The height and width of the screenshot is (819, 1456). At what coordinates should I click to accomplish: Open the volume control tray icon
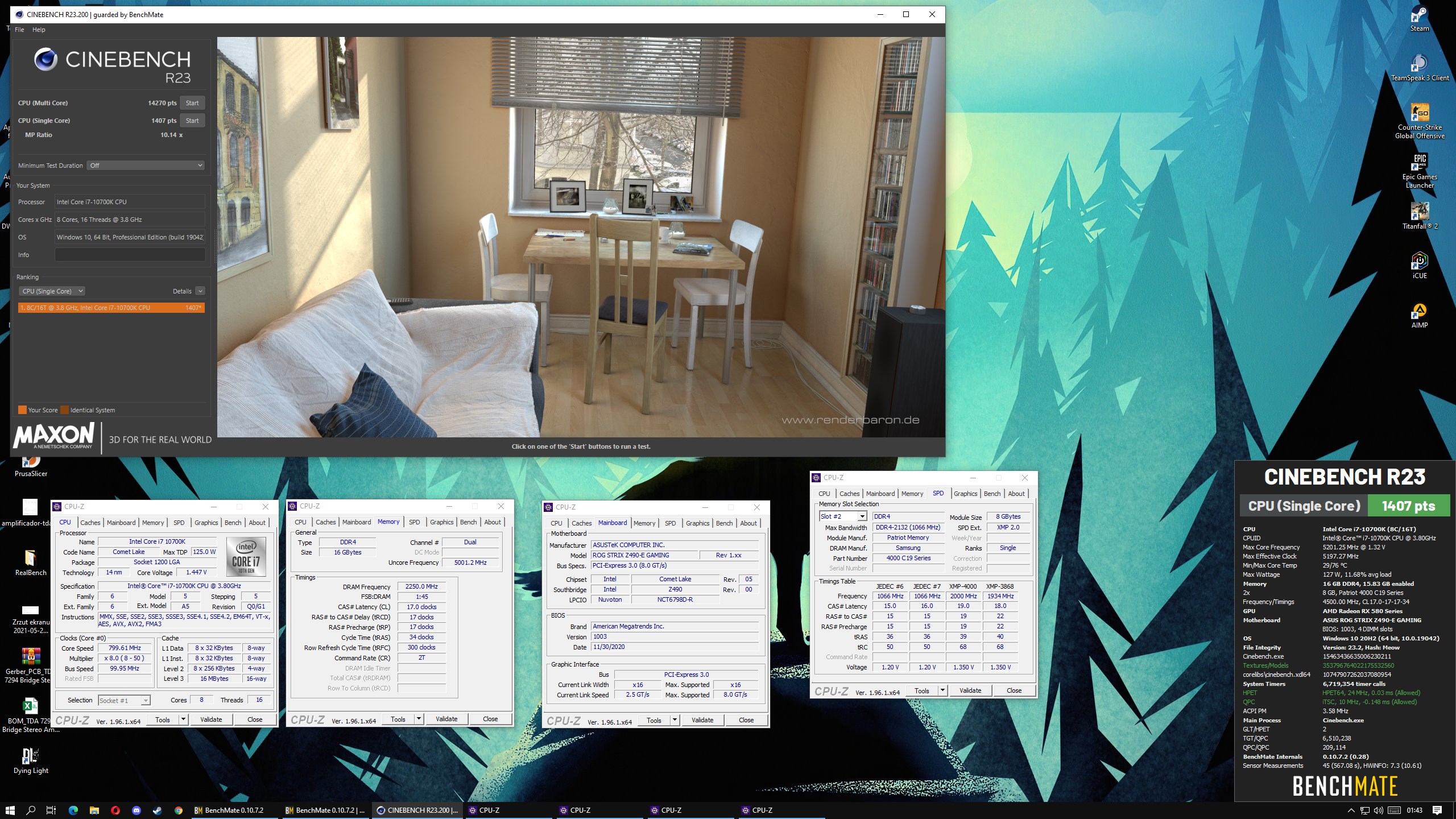pos(1378,810)
